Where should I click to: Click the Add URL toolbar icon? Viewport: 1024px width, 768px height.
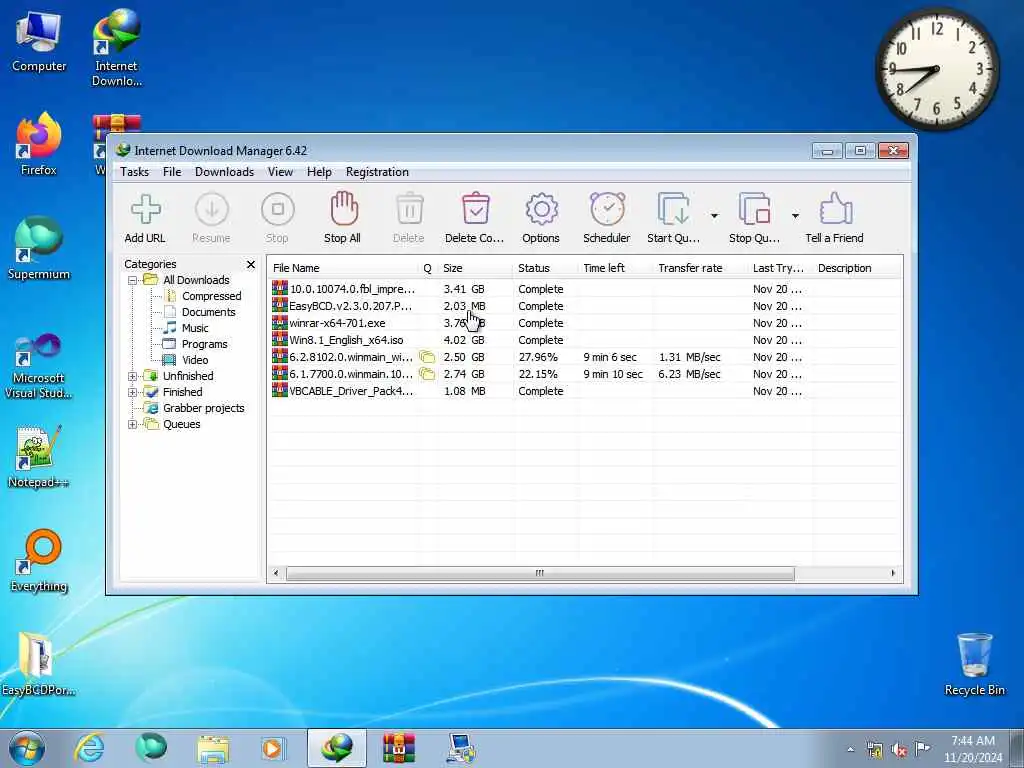pyautogui.click(x=145, y=210)
